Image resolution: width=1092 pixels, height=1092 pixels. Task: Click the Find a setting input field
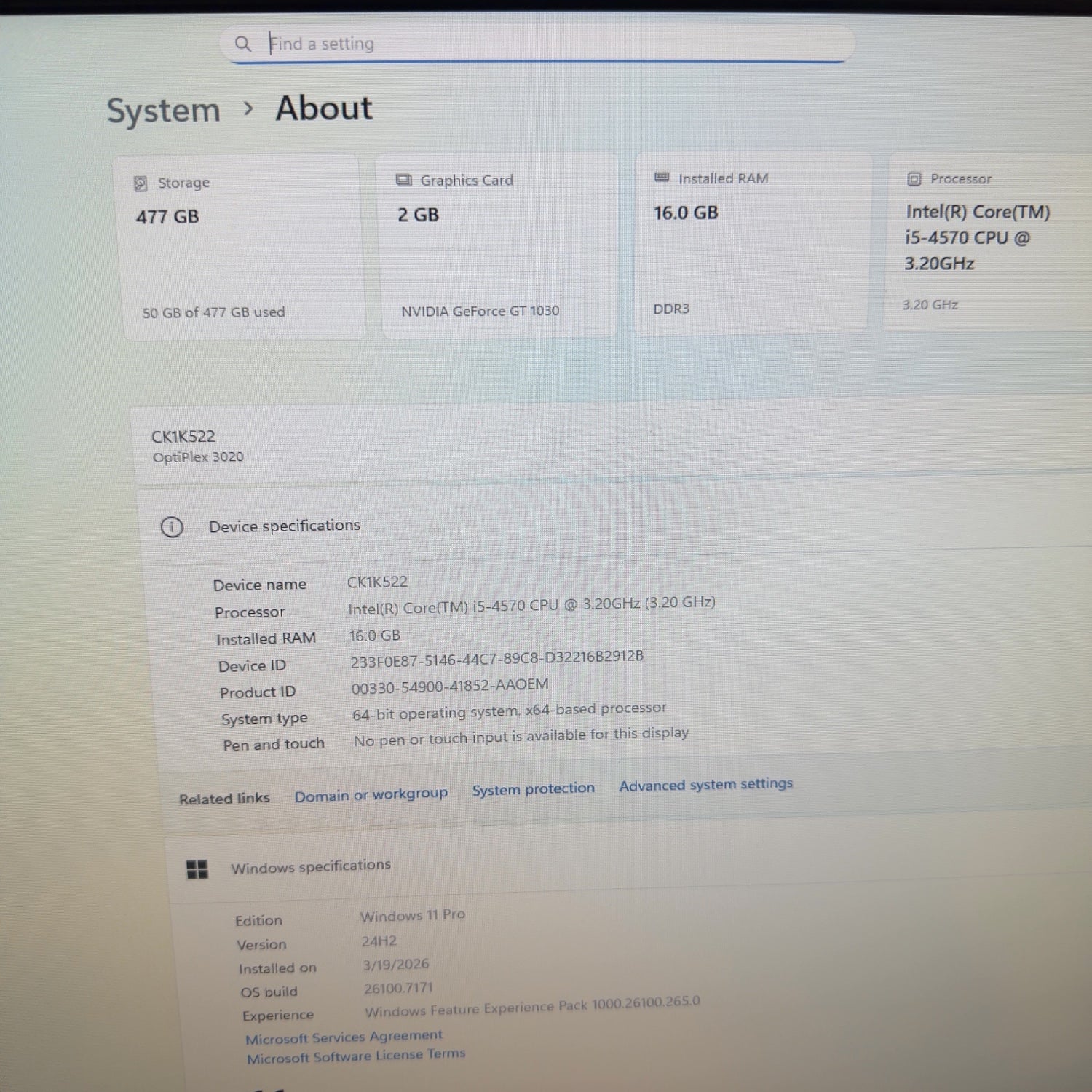(510, 44)
